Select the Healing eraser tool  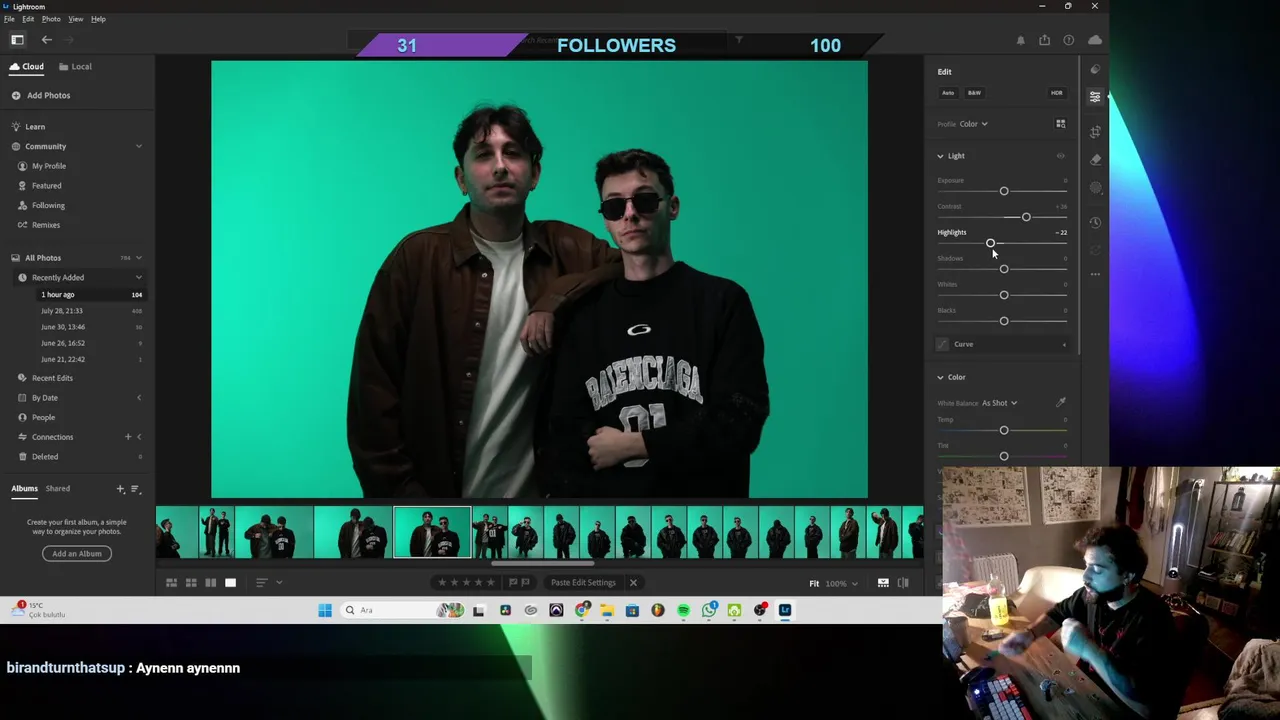pos(1095,159)
